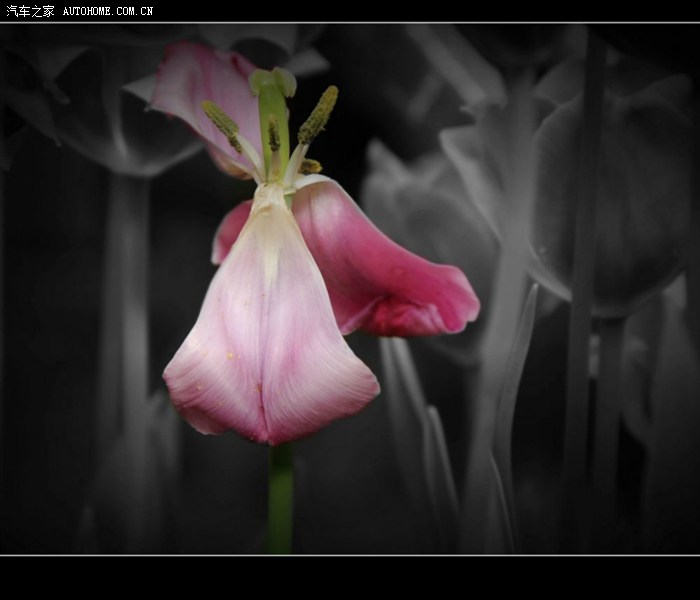Click the 汽车之家 watermark text

point(30,11)
